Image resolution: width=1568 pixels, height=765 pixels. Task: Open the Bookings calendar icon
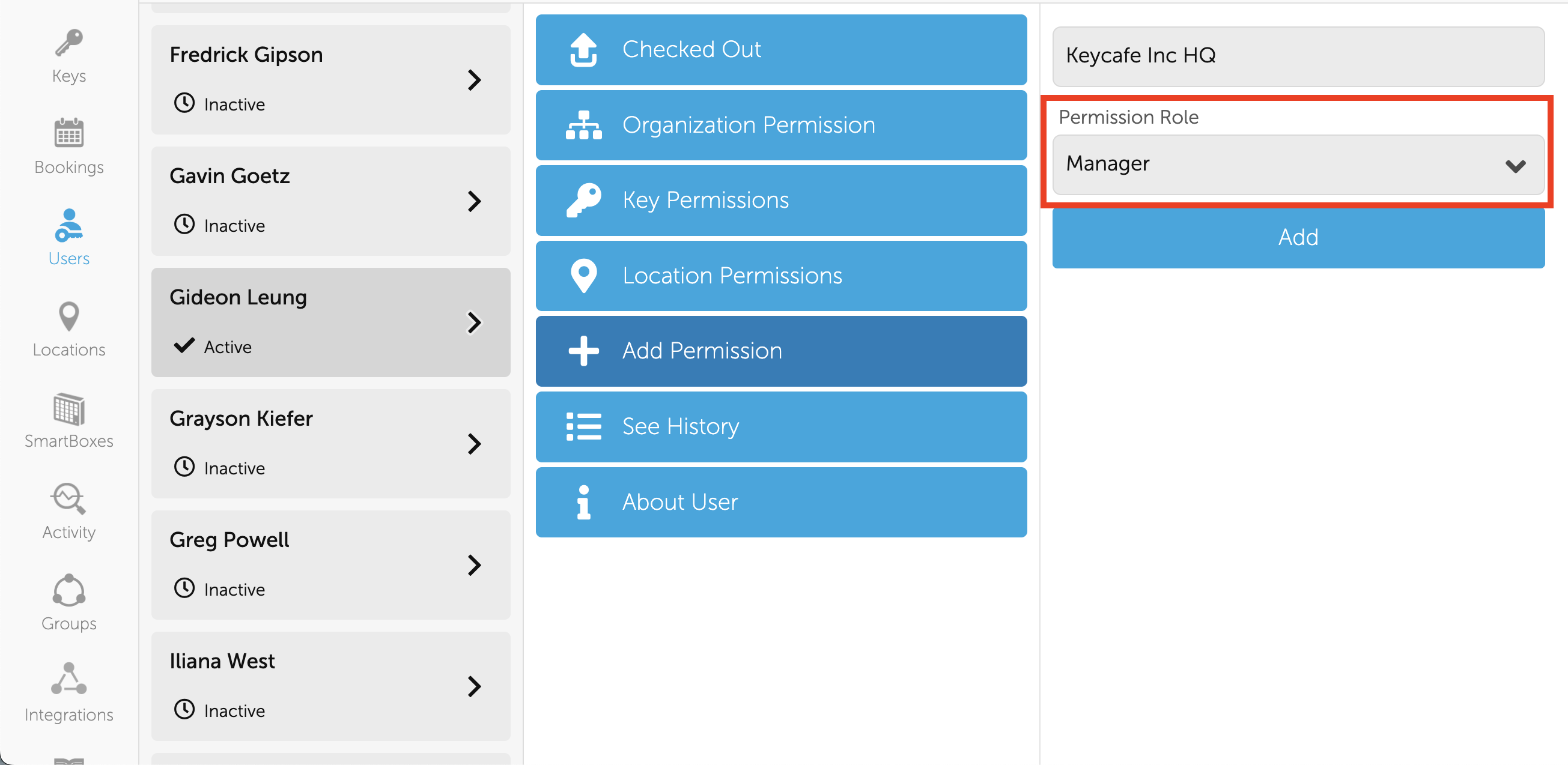tap(68, 133)
